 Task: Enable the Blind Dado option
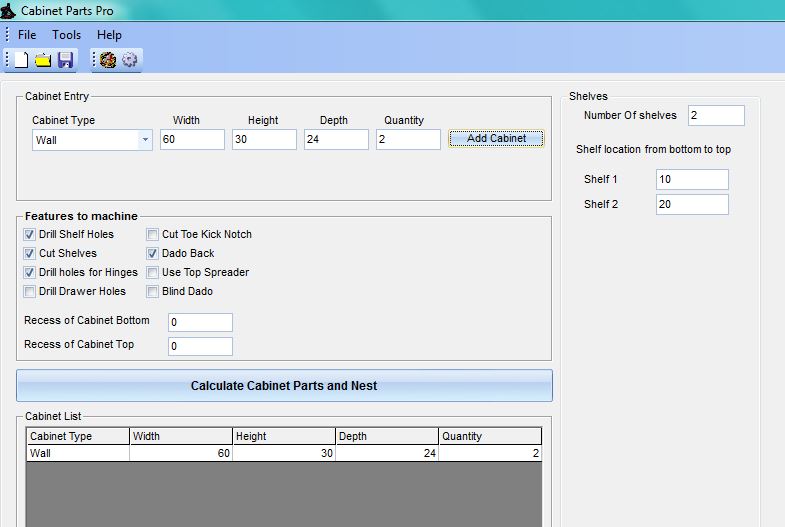(153, 292)
